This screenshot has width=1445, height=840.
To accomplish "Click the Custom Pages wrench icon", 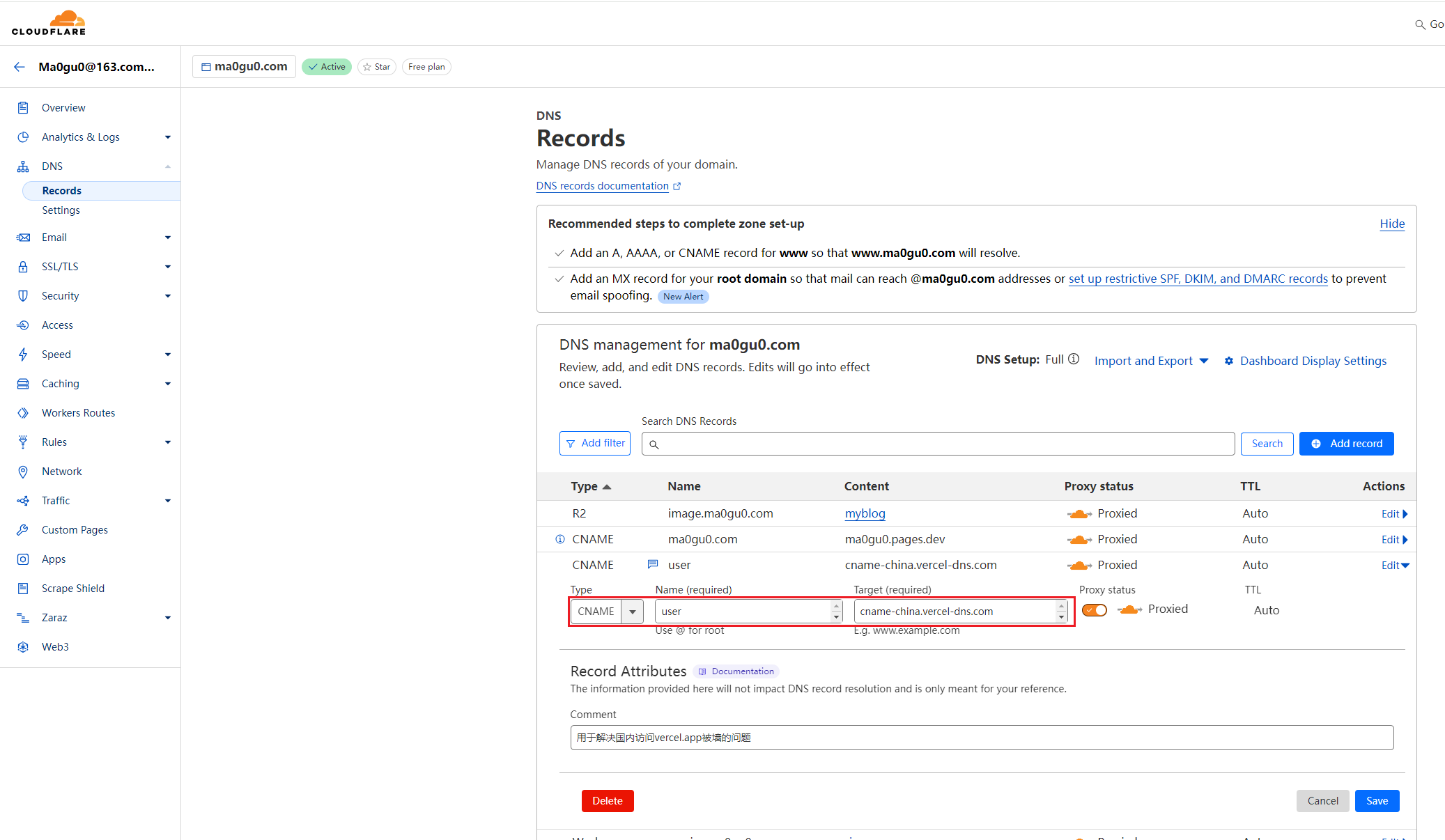I will 23,530.
